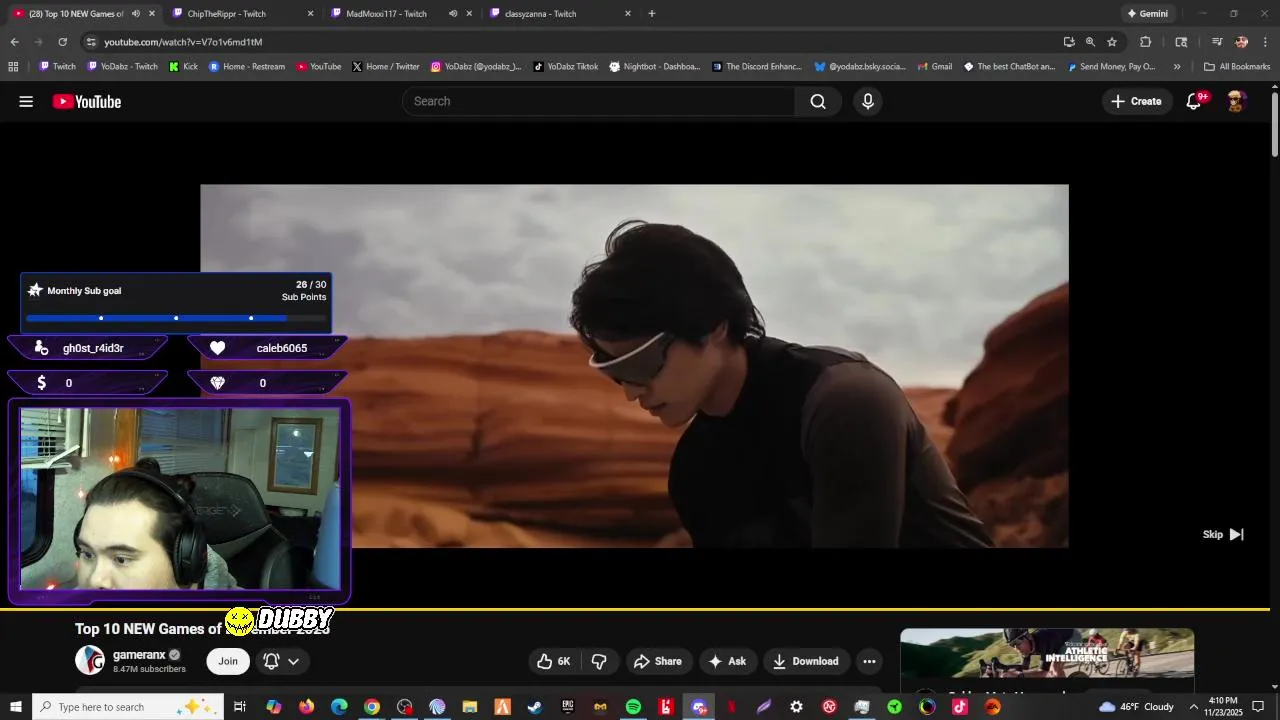This screenshot has width=1280, height=720.
Task: Open Chrome zoom magnifier in address bar
Action: tap(1090, 42)
